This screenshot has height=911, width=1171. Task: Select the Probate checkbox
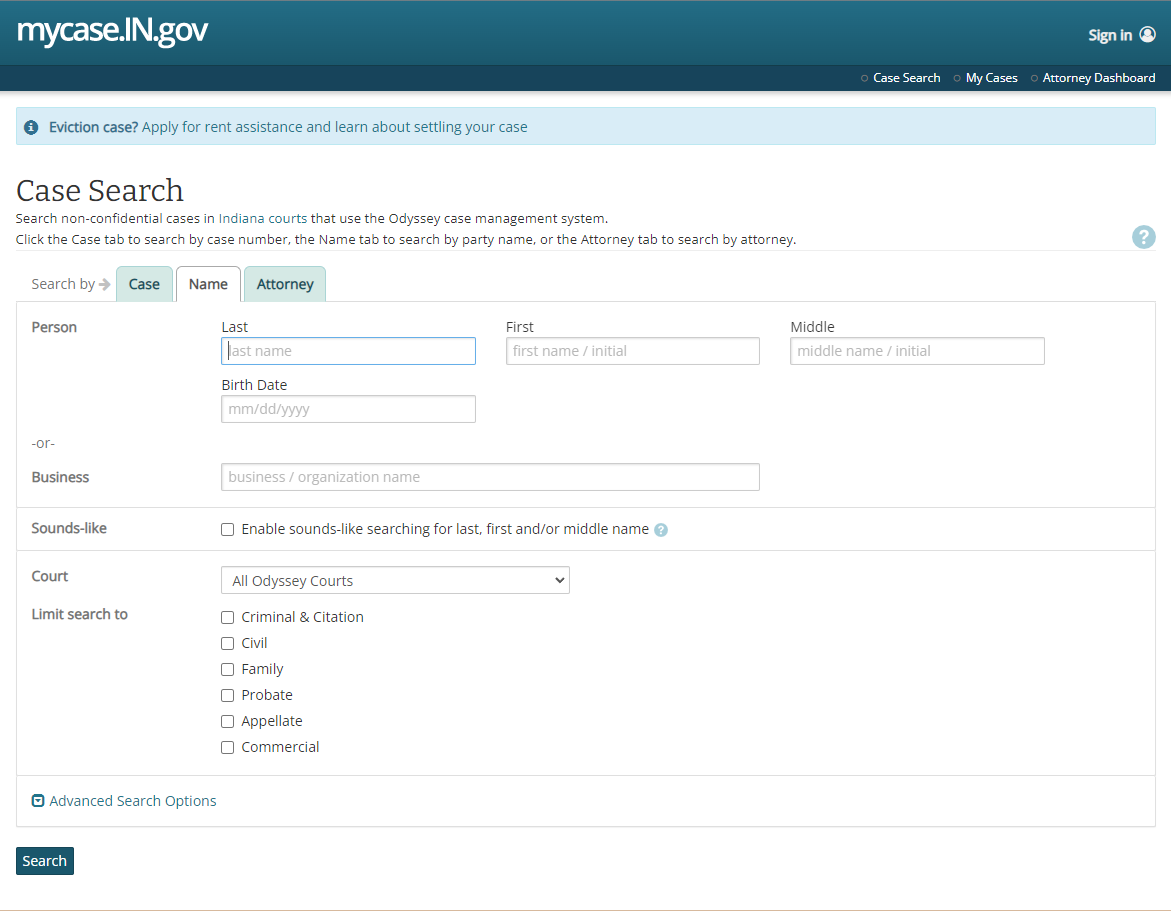(228, 696)
